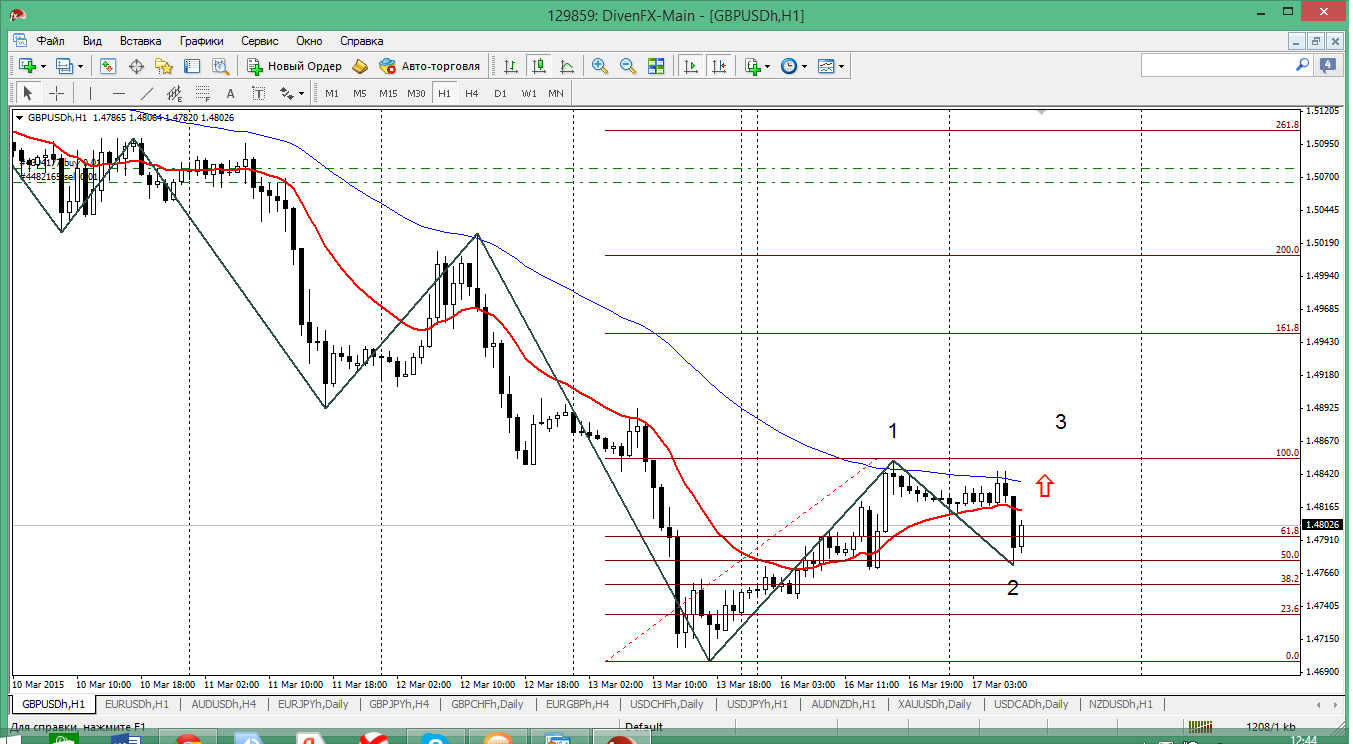Select the cursor arrow tool
The image size is (1353, 744).
point(28,93)
